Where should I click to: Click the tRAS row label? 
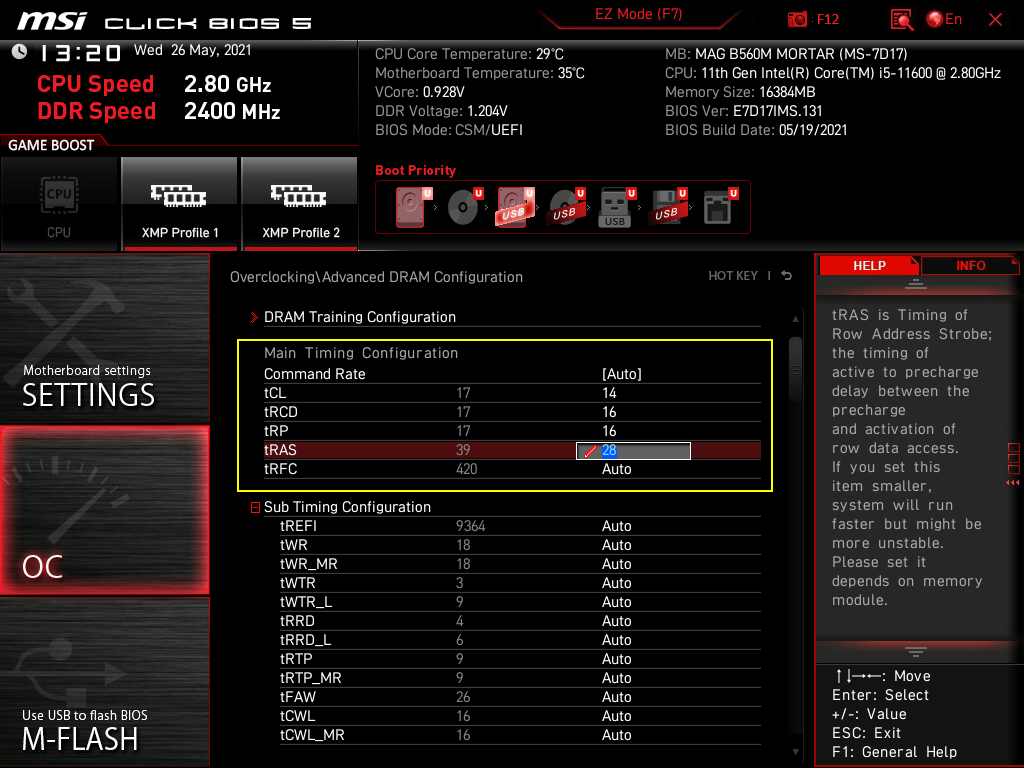pos(280,450)
